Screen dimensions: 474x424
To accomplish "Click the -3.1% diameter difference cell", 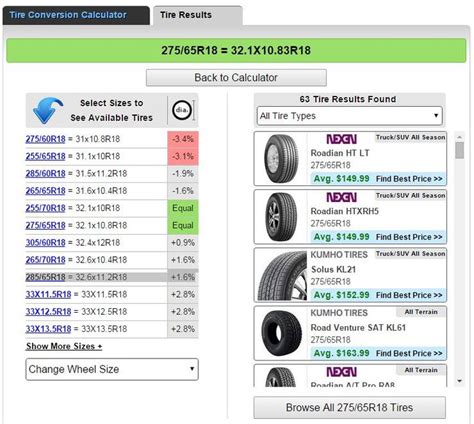I will click(183, 156).
